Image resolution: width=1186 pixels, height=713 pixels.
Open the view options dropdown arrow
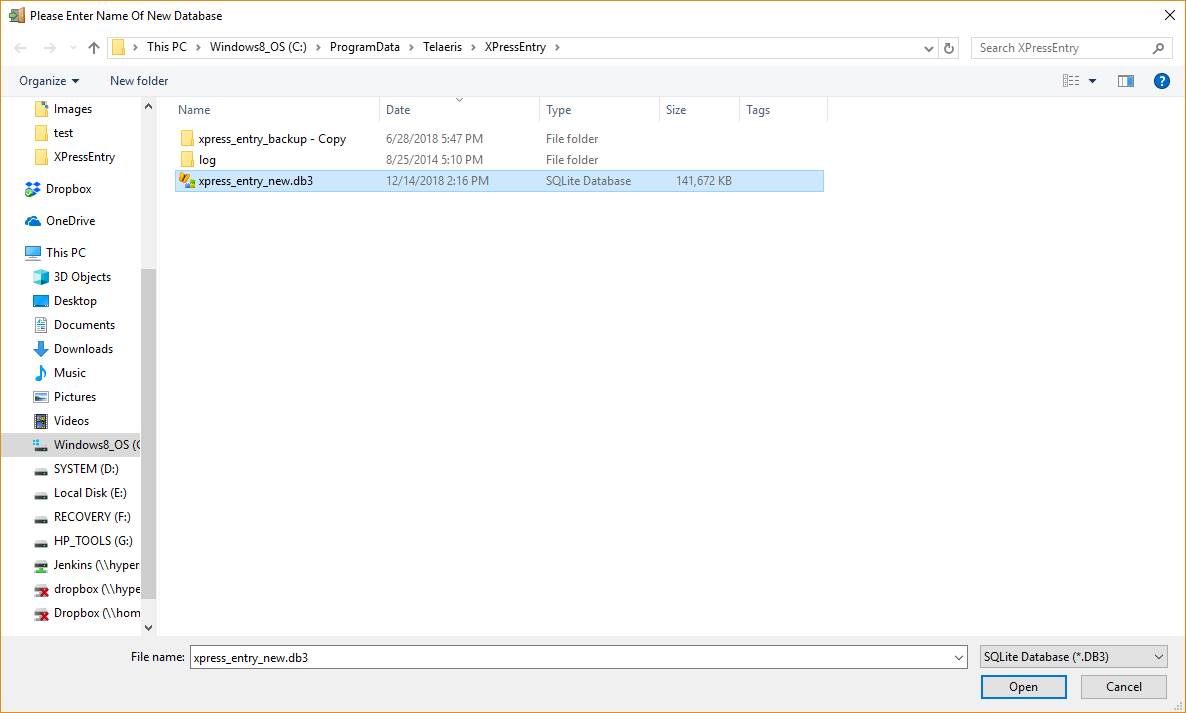[x=1092, y=81]
